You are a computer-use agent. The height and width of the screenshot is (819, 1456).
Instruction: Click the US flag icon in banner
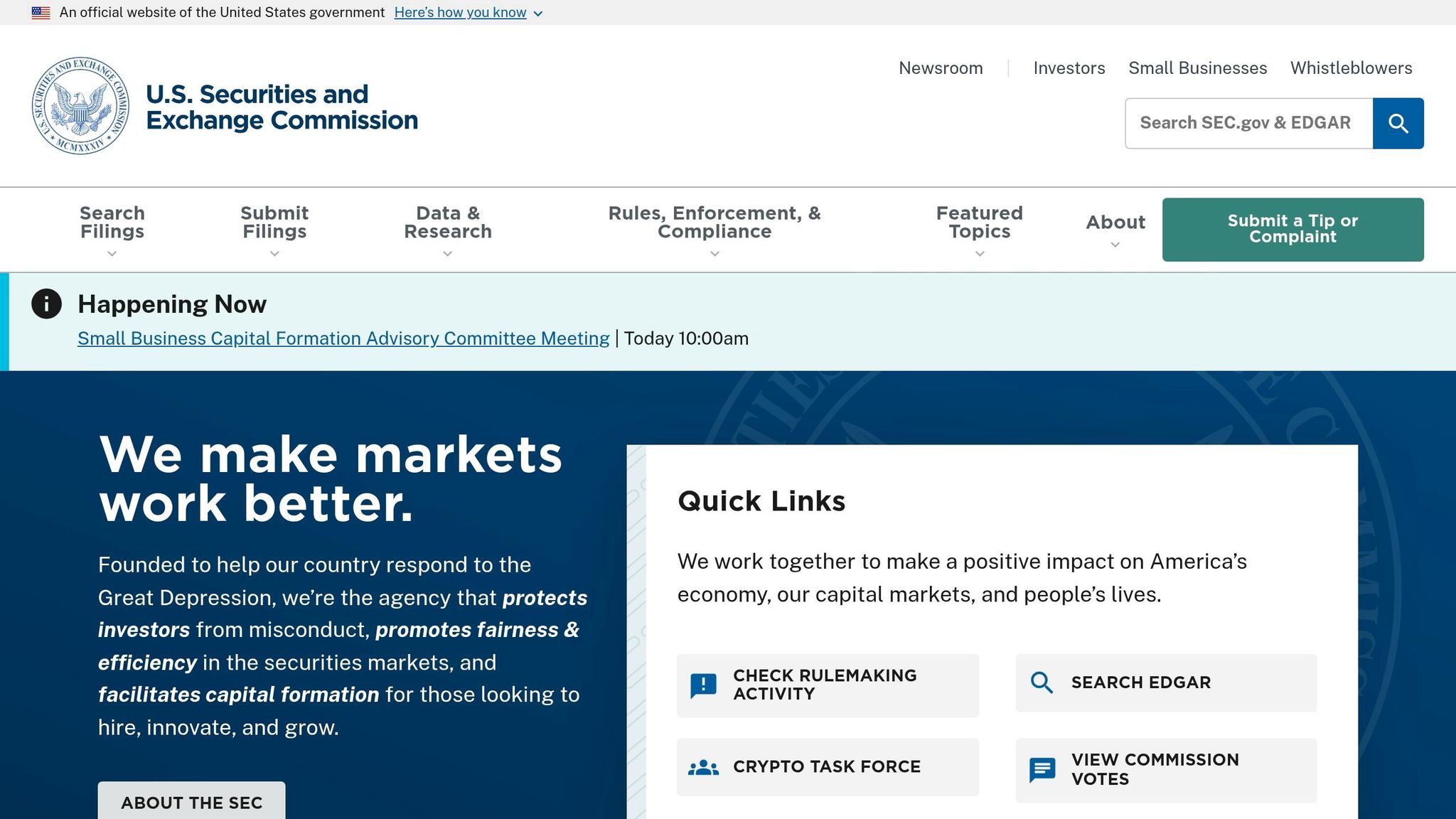point(41,13)
